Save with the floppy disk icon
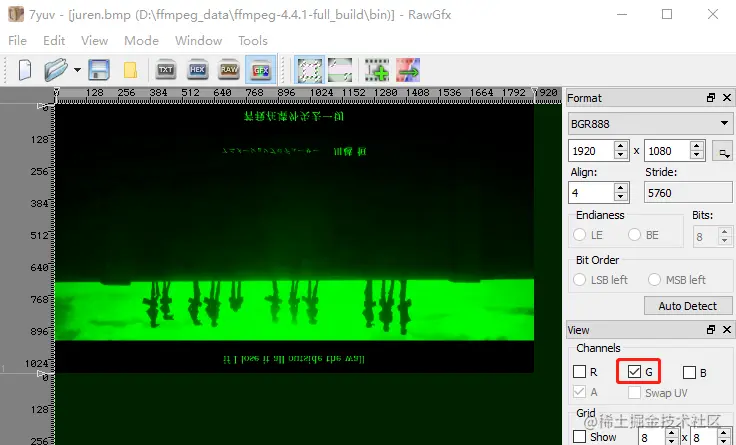The width and height of the screenshot is (736, 445). (99, 70)
